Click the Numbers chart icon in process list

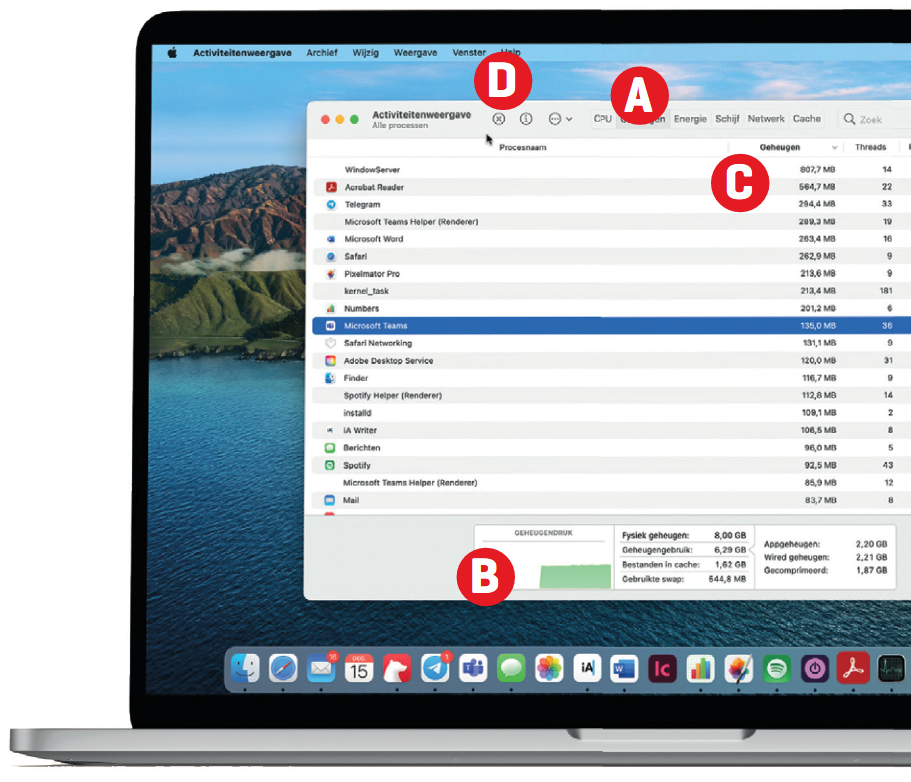pos(331,309)
